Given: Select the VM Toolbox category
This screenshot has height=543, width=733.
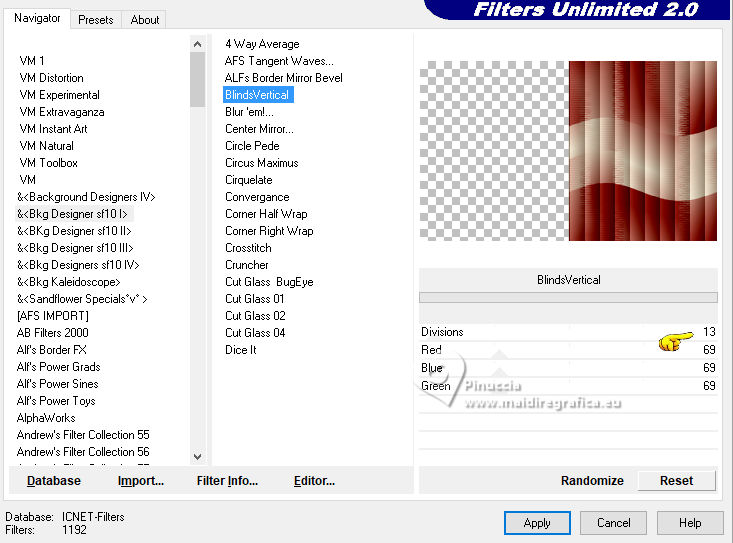Looking at the screenshot, I should pos(49,163).
